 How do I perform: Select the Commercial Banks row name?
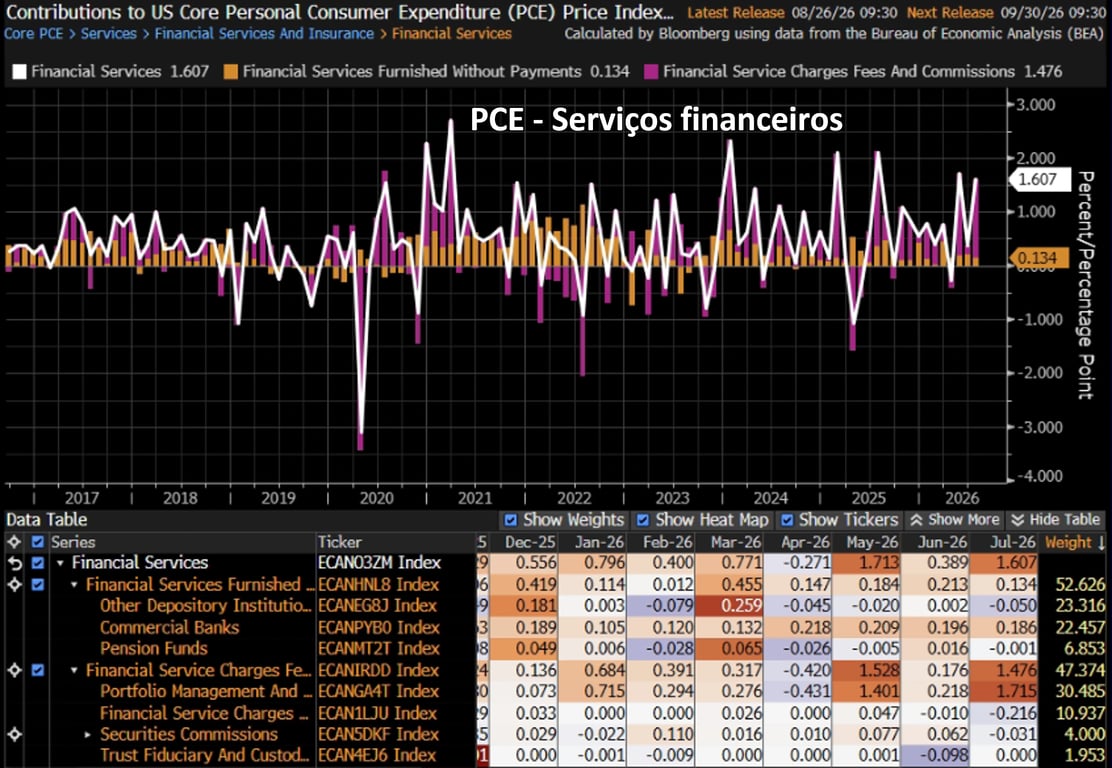coord(169,628)
